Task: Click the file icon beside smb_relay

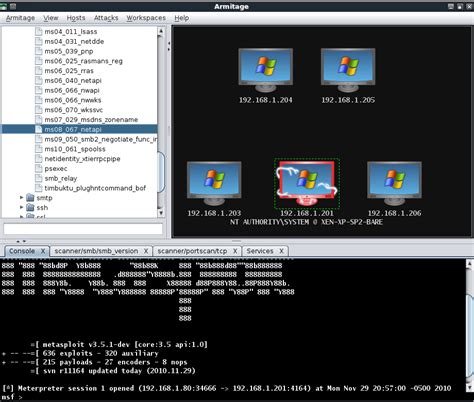Action: (39, 178)
